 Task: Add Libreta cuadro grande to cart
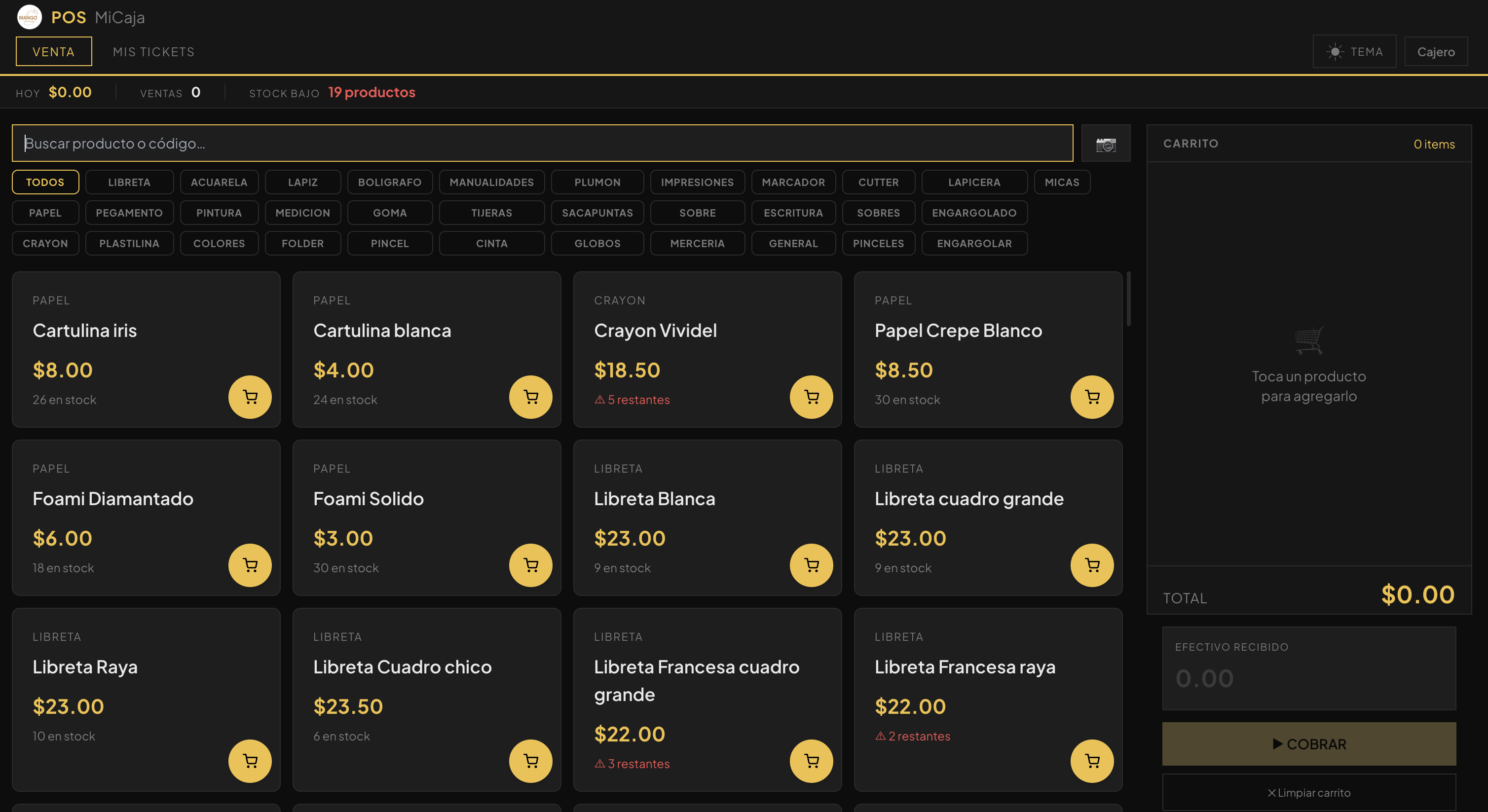click(x=1092, y=565)
